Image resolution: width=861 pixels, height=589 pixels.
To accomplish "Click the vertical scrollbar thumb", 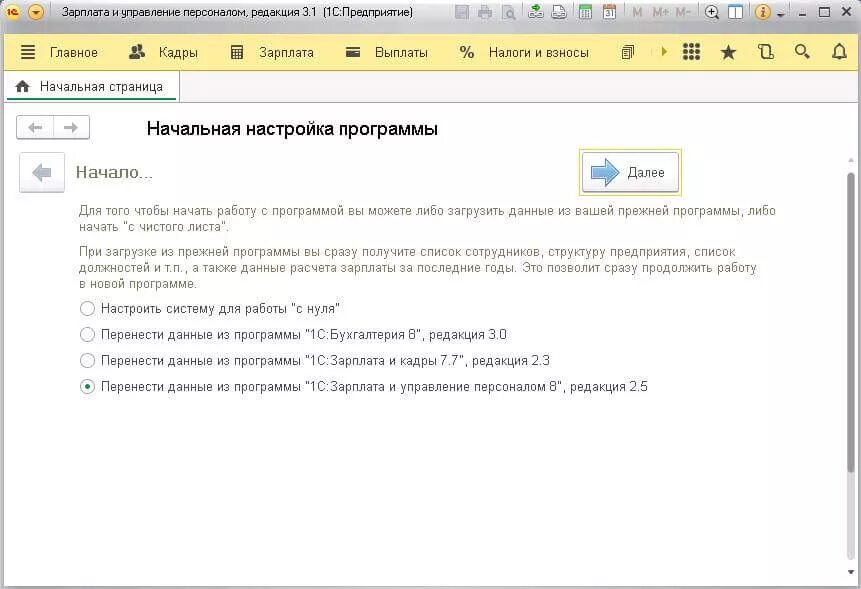I will click(x=851, y=321).
